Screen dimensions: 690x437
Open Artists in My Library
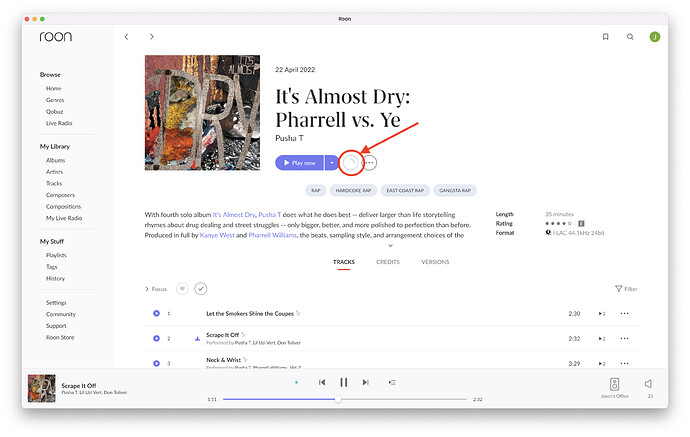55,172
